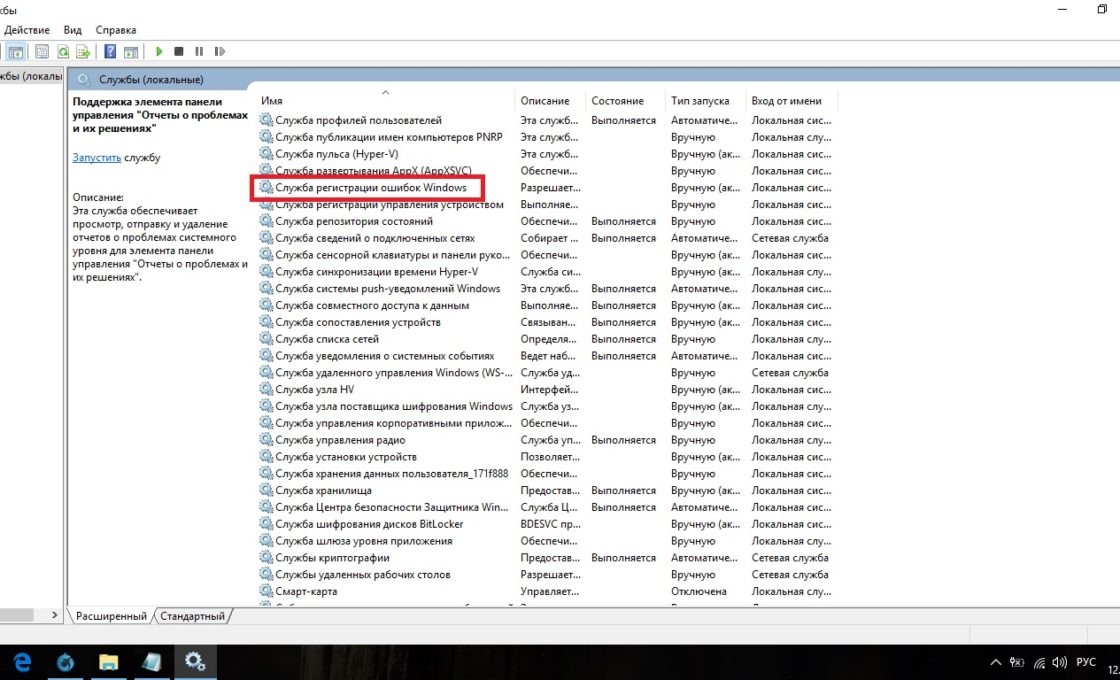The width and height of the screenshot is (1120, 680).
Task: Open the Справка menu
Action: 116,30
